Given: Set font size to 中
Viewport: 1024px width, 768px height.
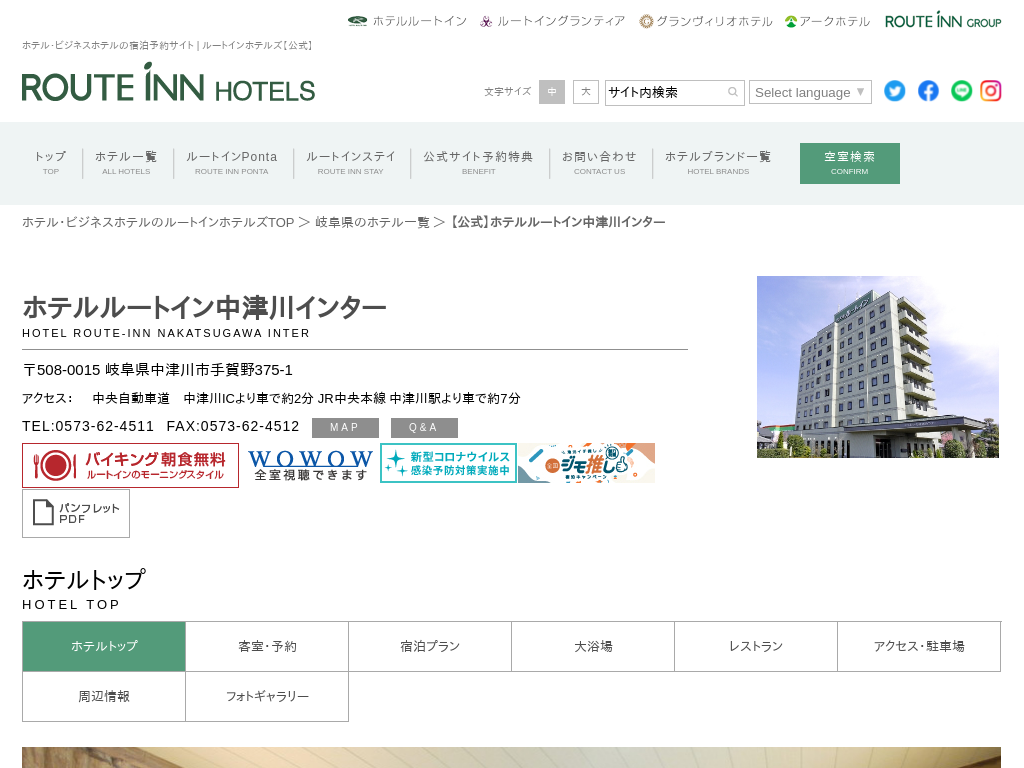Looking at the screenshot, I should click(x=552, y=92).
